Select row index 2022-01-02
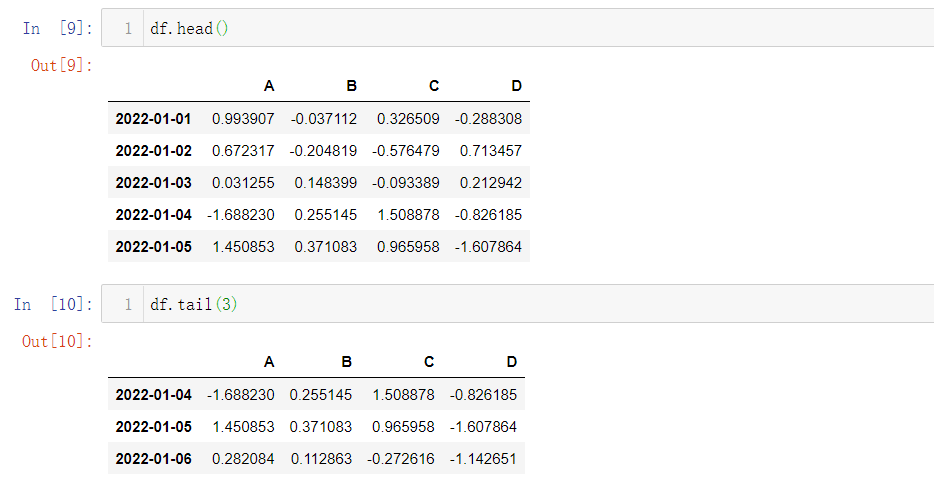934x486 pixels. [x=154, y=151]
